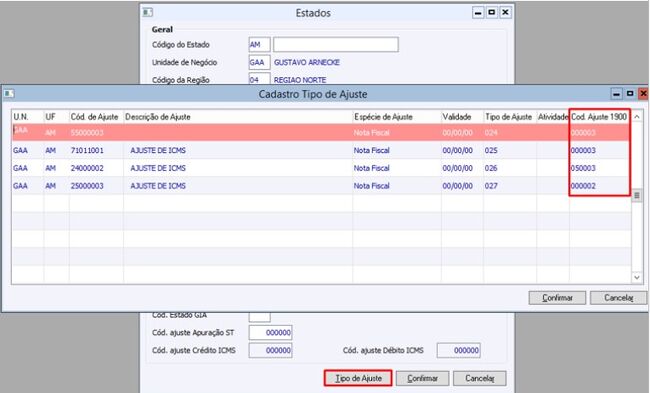Click Tipo de Ajuste value 025
This screenshot has height=393, width=650.
click(x=491, y=150)
